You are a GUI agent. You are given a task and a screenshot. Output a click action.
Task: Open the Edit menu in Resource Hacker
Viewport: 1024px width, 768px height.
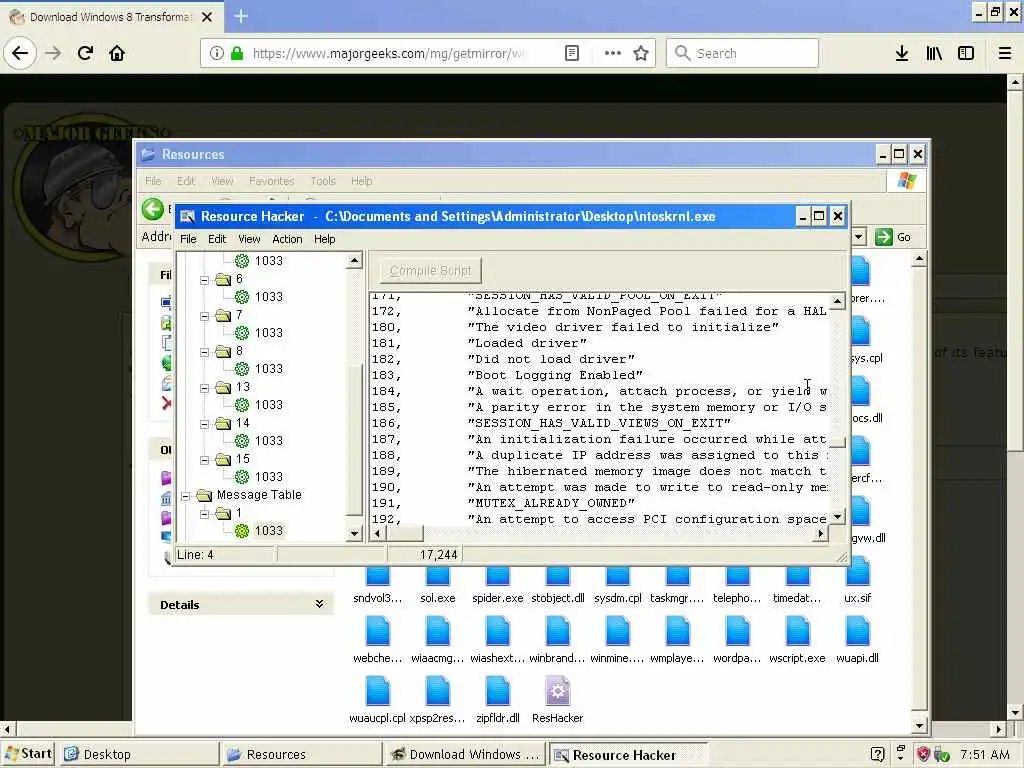[217, 239]
